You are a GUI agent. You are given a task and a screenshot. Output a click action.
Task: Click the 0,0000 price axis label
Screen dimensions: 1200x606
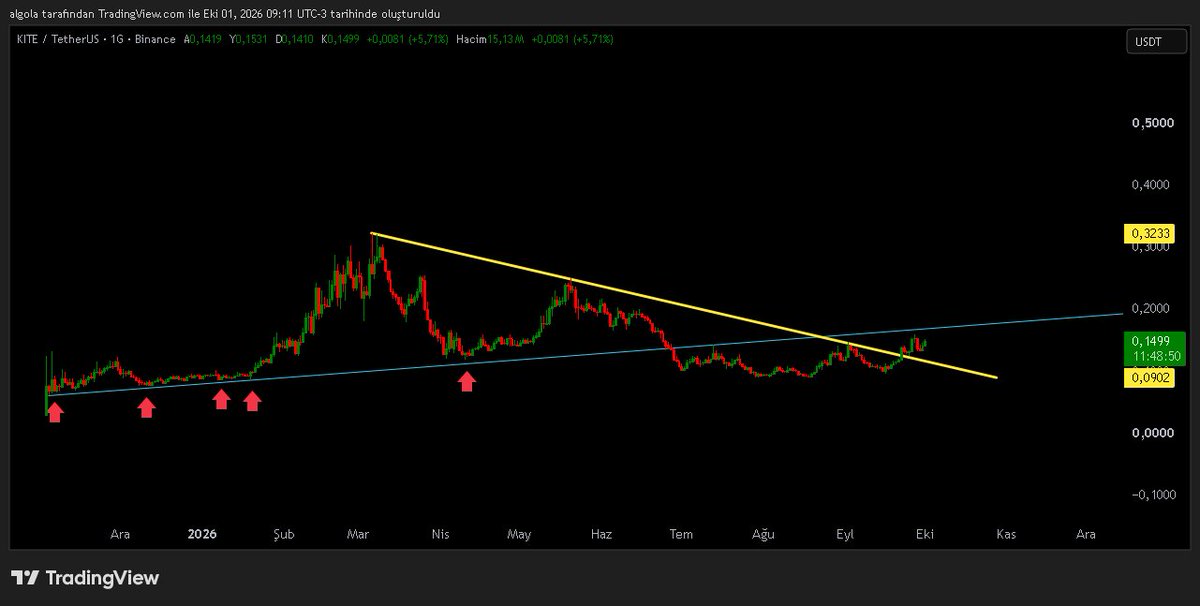click(x=1152, y=433)
